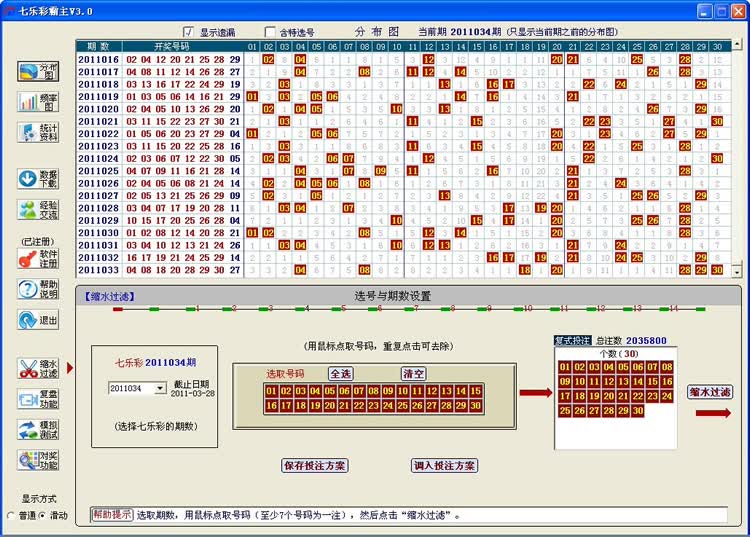Toggle number 30 in the 选取号码 grid
The width and height of the screenshot is (750, 537).
click(x=475, y=405)
